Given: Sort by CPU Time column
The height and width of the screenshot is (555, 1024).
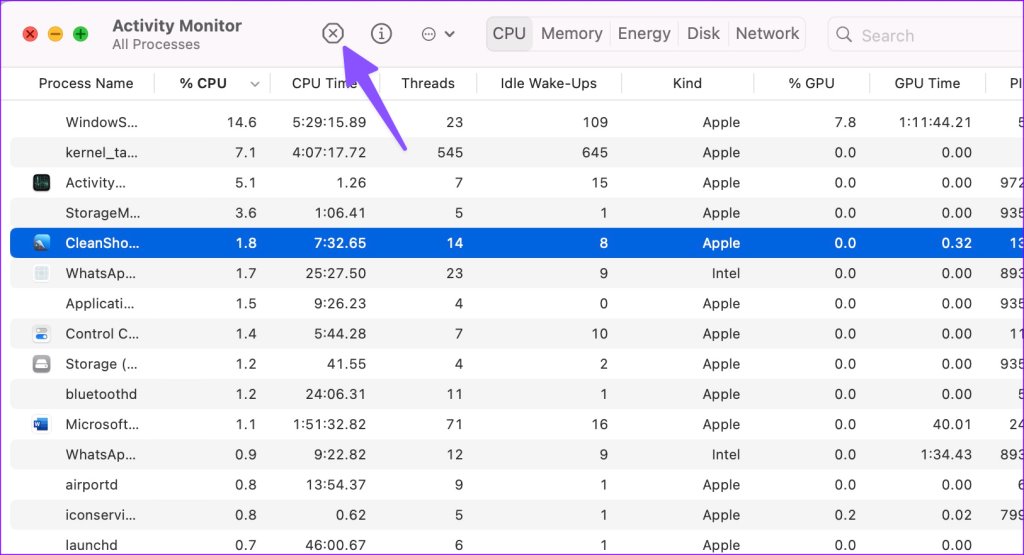Looking at the screenshot, I should (x=324, y=84).
